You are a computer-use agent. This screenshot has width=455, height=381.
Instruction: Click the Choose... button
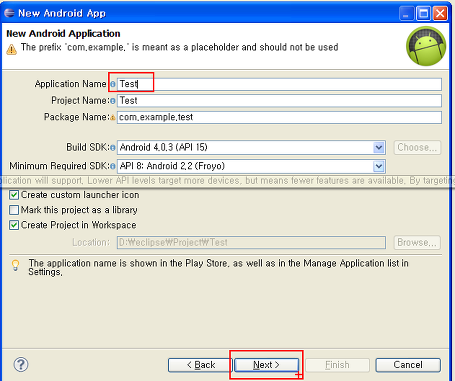pos(417,147)
